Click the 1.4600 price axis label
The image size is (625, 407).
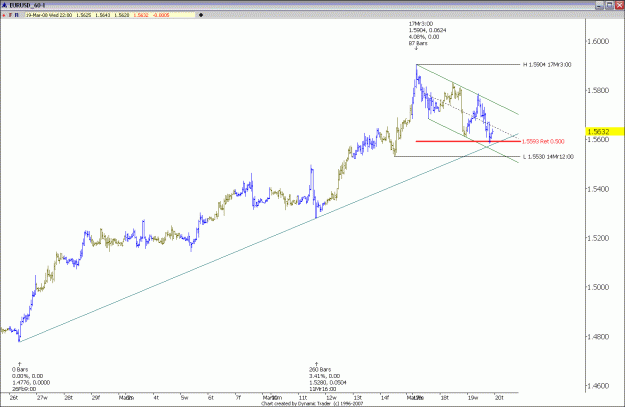[599, 386]
